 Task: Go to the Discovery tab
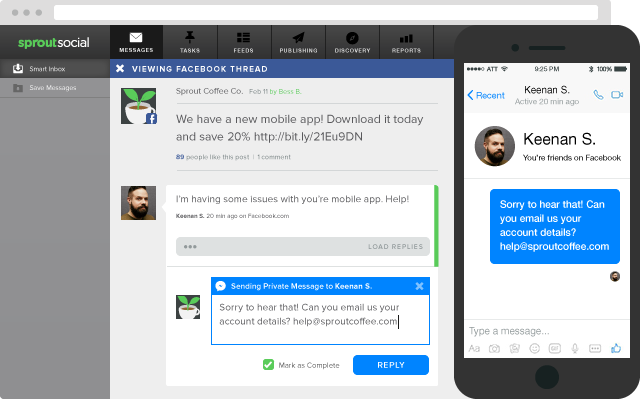352,42
